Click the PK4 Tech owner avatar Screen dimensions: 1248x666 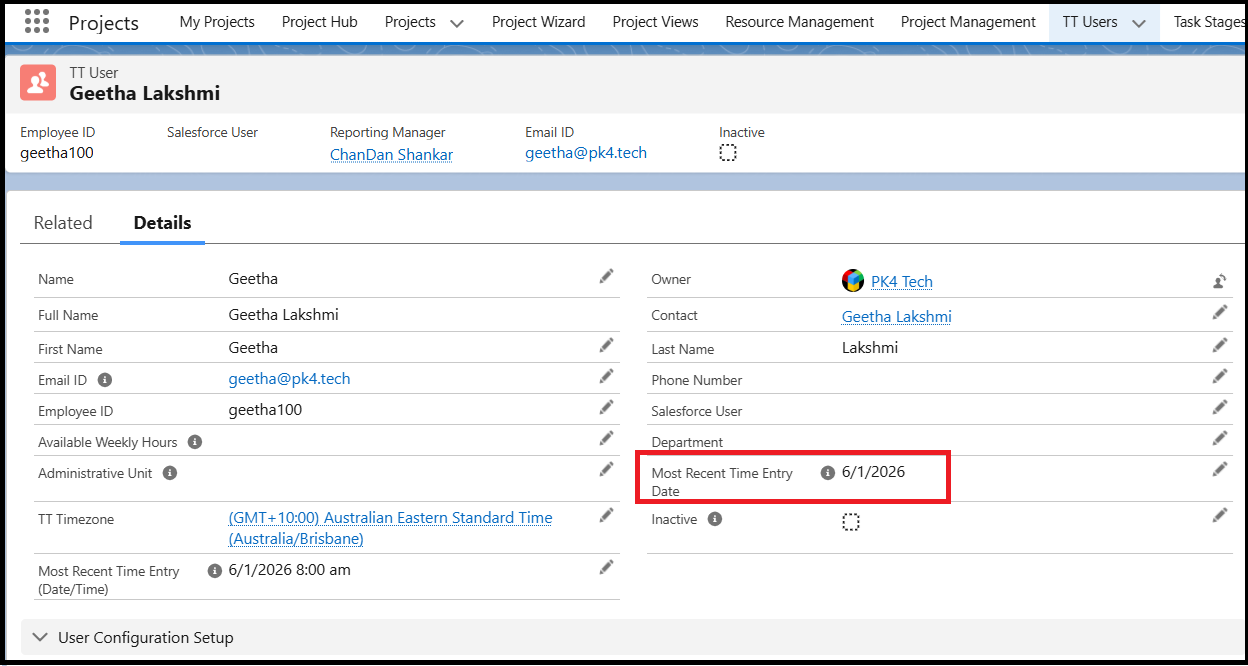pyautogui.click(x=852, y=281)
